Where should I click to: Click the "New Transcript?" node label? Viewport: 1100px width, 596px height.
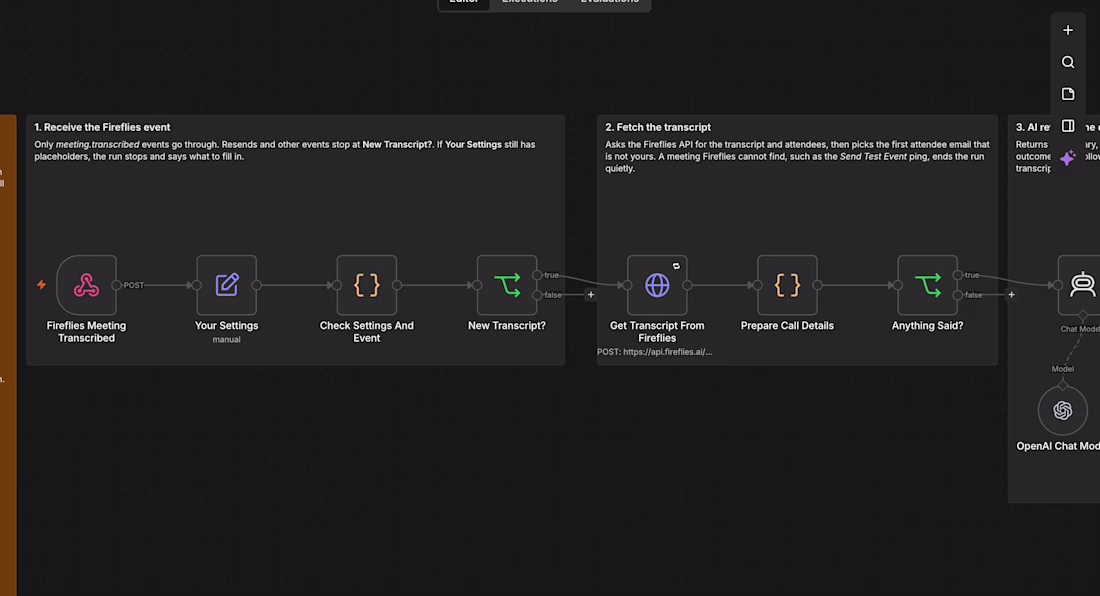point(507,325)
